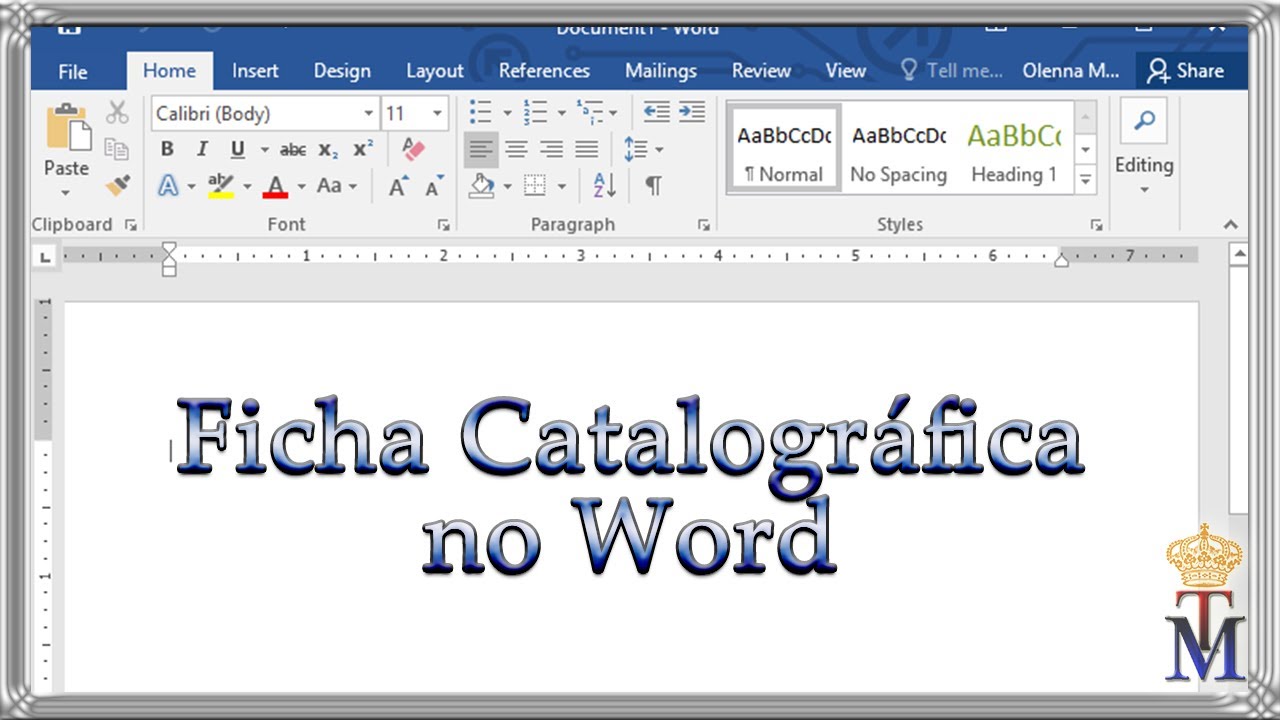The image size is (1280, 720).
Task: Toggle Subscript formatting
Action: pyautogui.click(x=328, y=150)
